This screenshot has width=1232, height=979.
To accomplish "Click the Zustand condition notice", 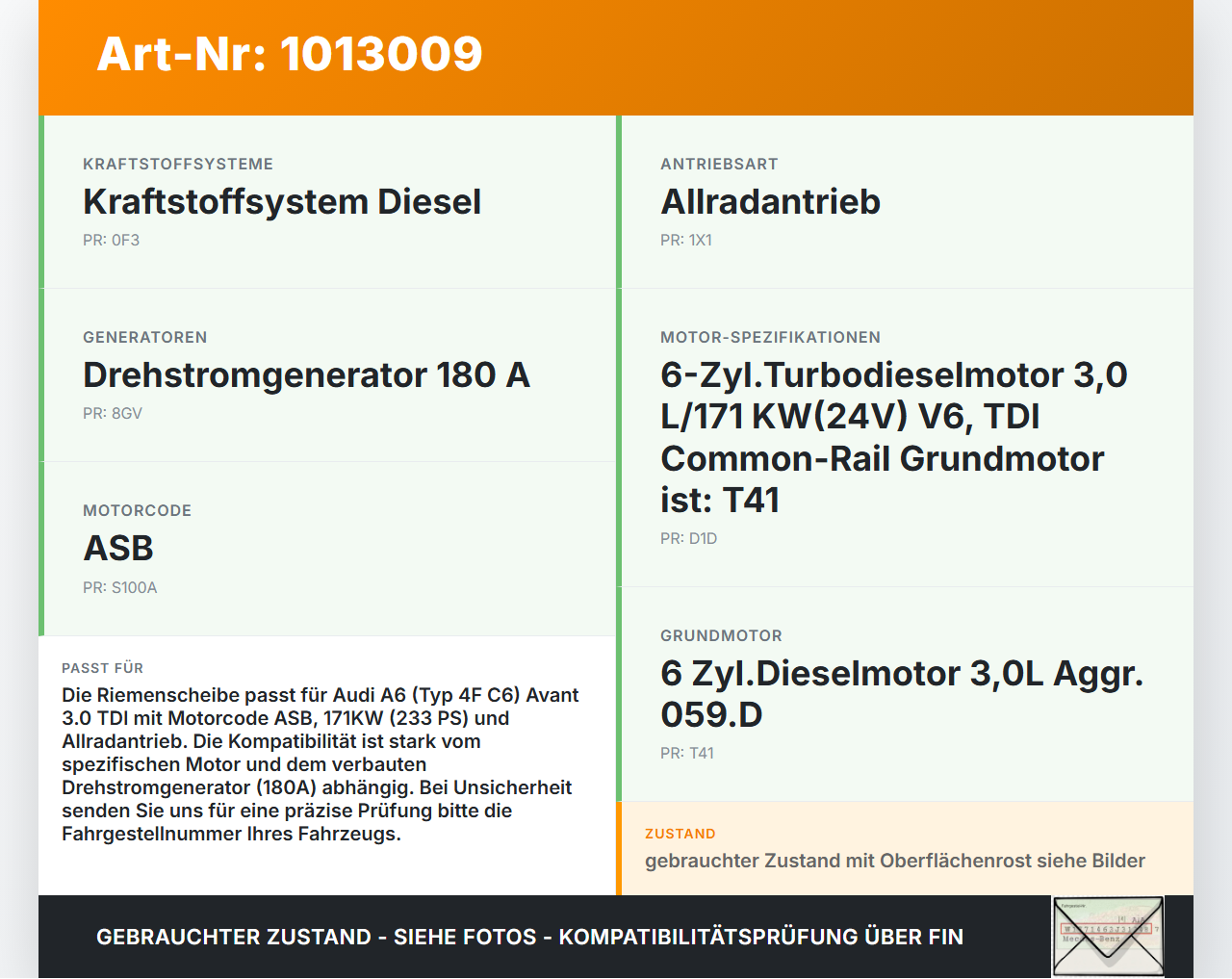I will point(894,847).
